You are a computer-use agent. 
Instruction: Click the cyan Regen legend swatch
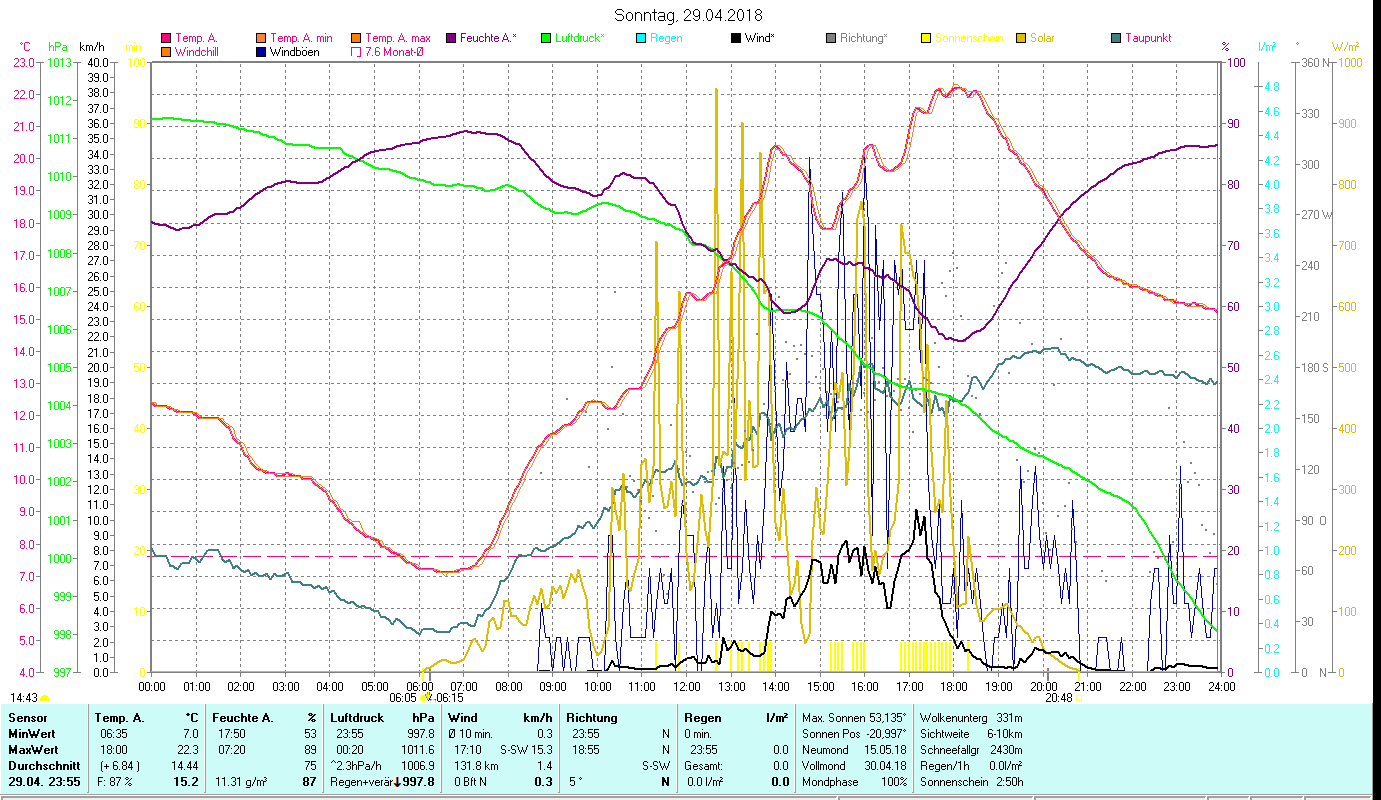640,39
